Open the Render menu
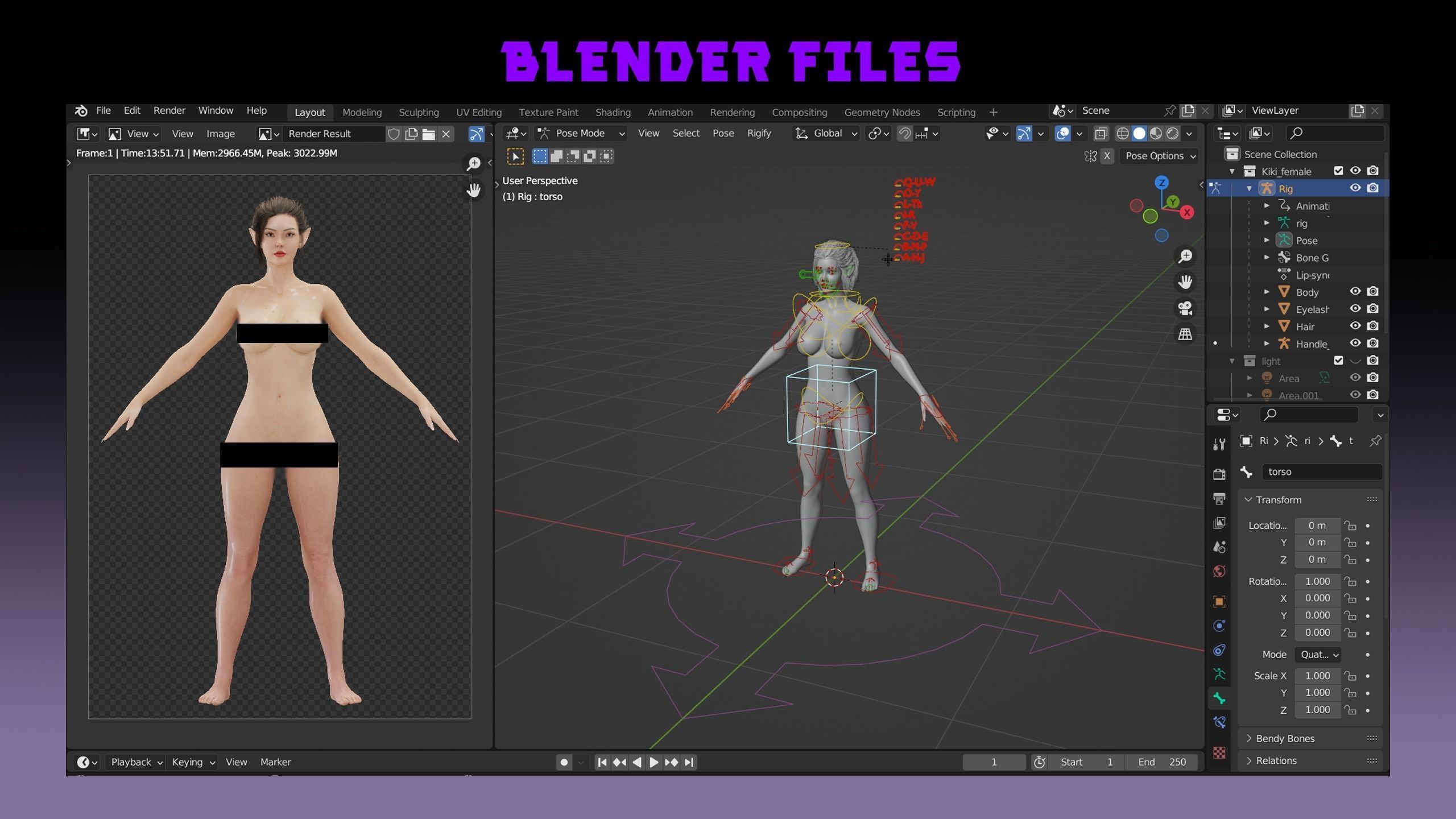The image size is (1456, 819). (x=169, y=110)
